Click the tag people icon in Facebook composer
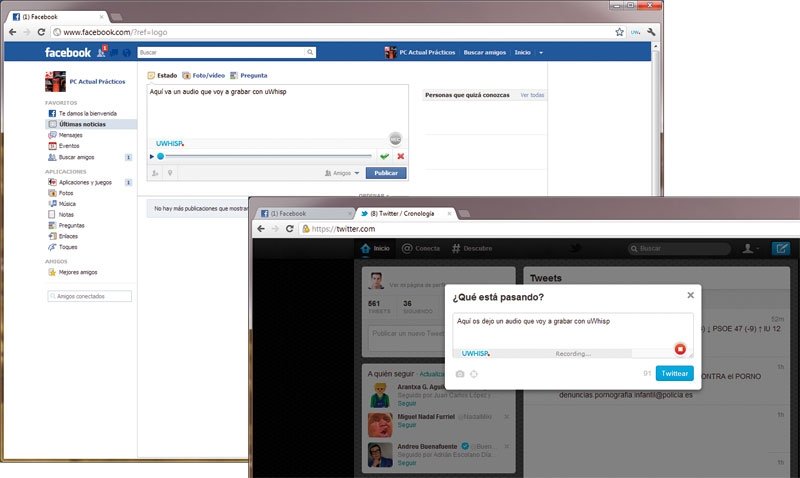The height and width of the screenshot is (478, 800). coord(155,173)
